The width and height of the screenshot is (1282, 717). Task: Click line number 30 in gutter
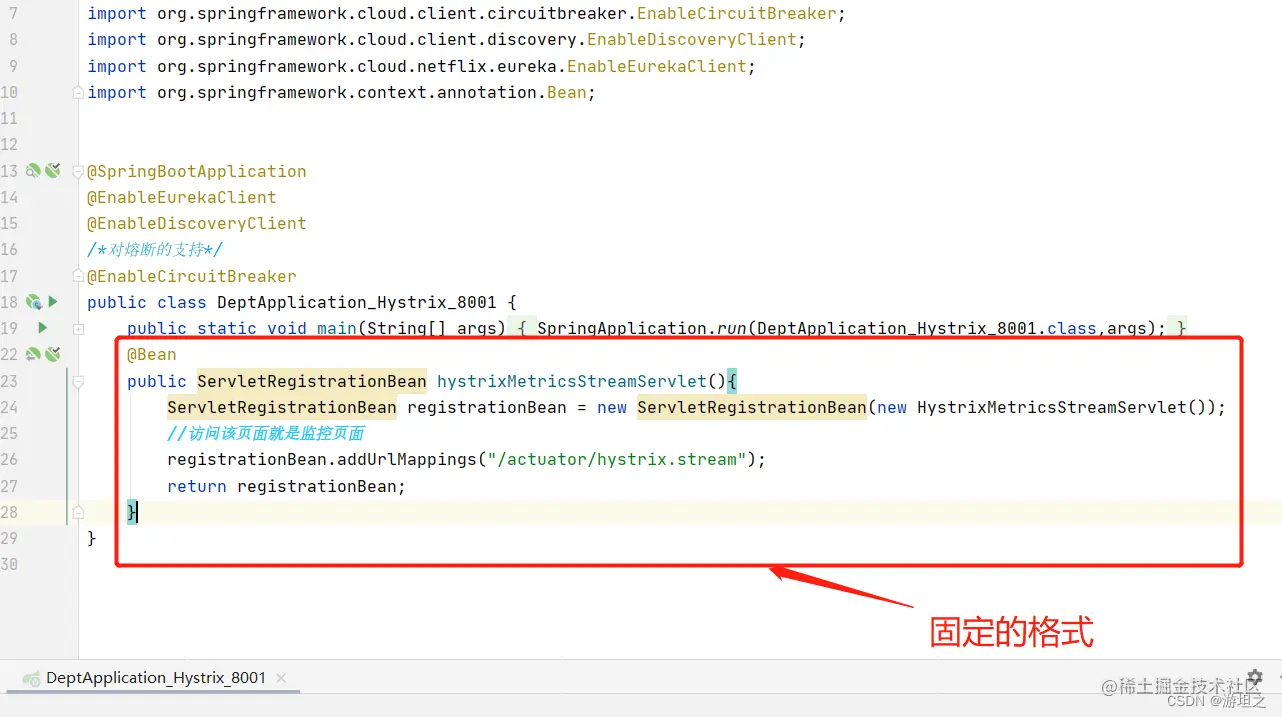(9, 564)
